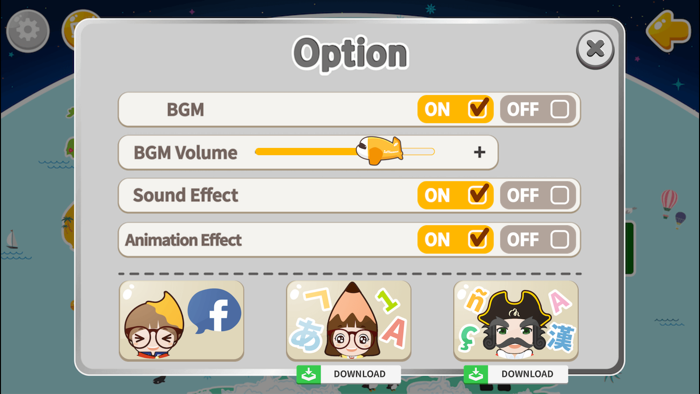Tap the Facebook character tile
700x394 pixels.
click(x=182, y=320)
